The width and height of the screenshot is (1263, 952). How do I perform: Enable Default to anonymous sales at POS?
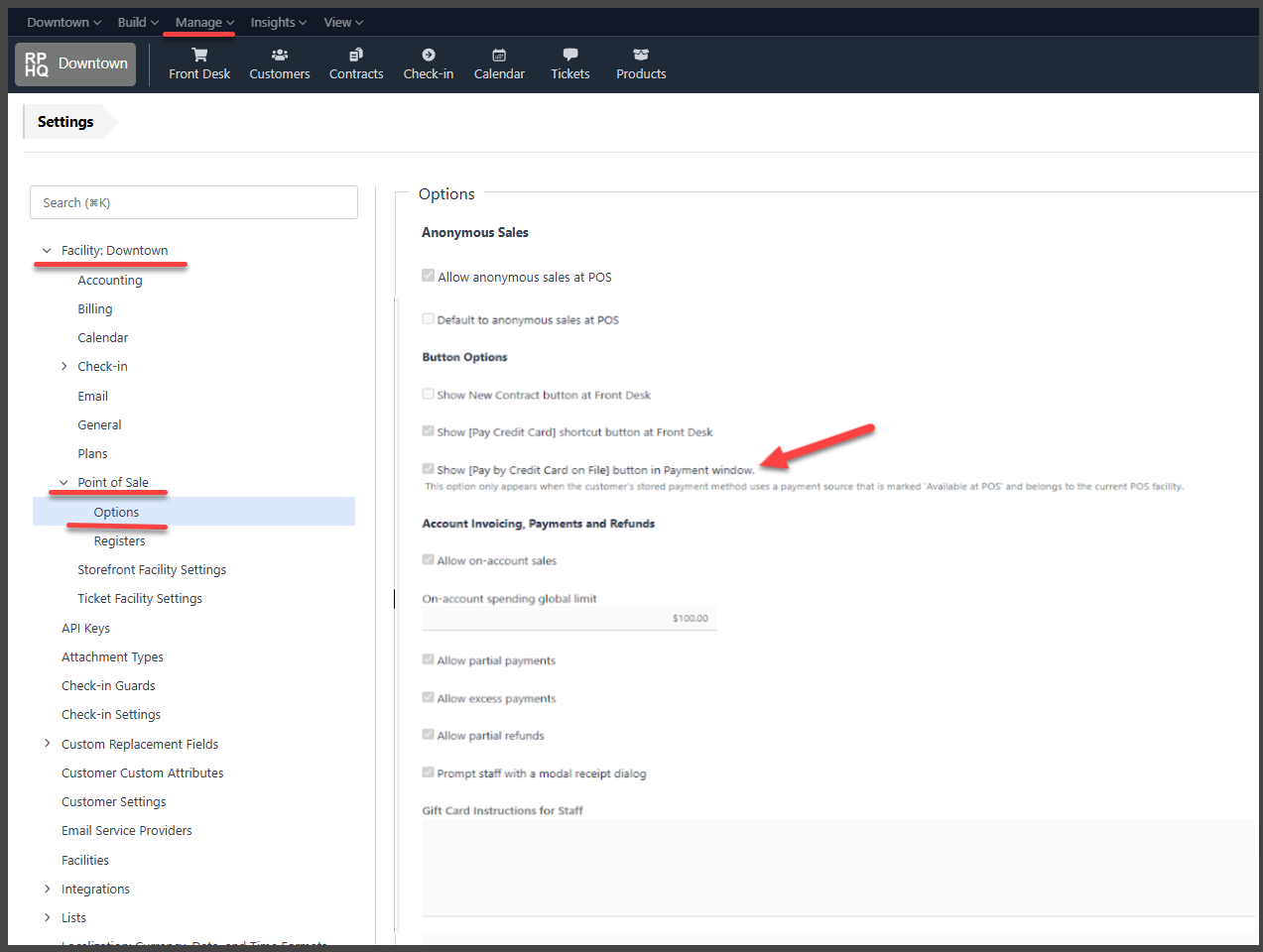point(429,319)
